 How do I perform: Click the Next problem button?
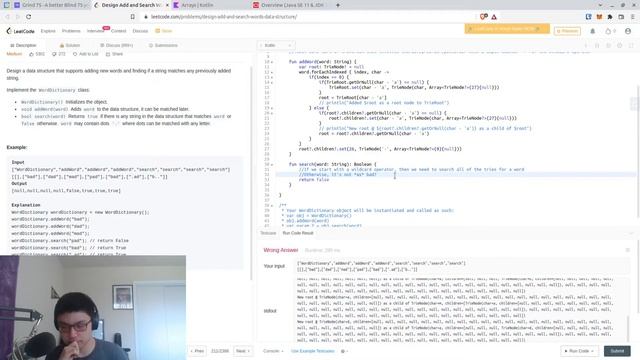(x=243, y=351)
